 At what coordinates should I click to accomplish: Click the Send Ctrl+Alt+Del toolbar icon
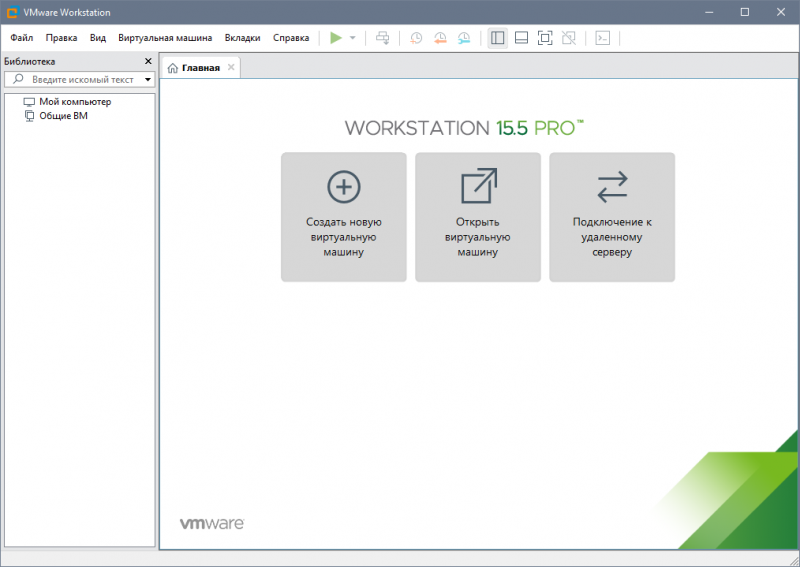pos(382,38)
